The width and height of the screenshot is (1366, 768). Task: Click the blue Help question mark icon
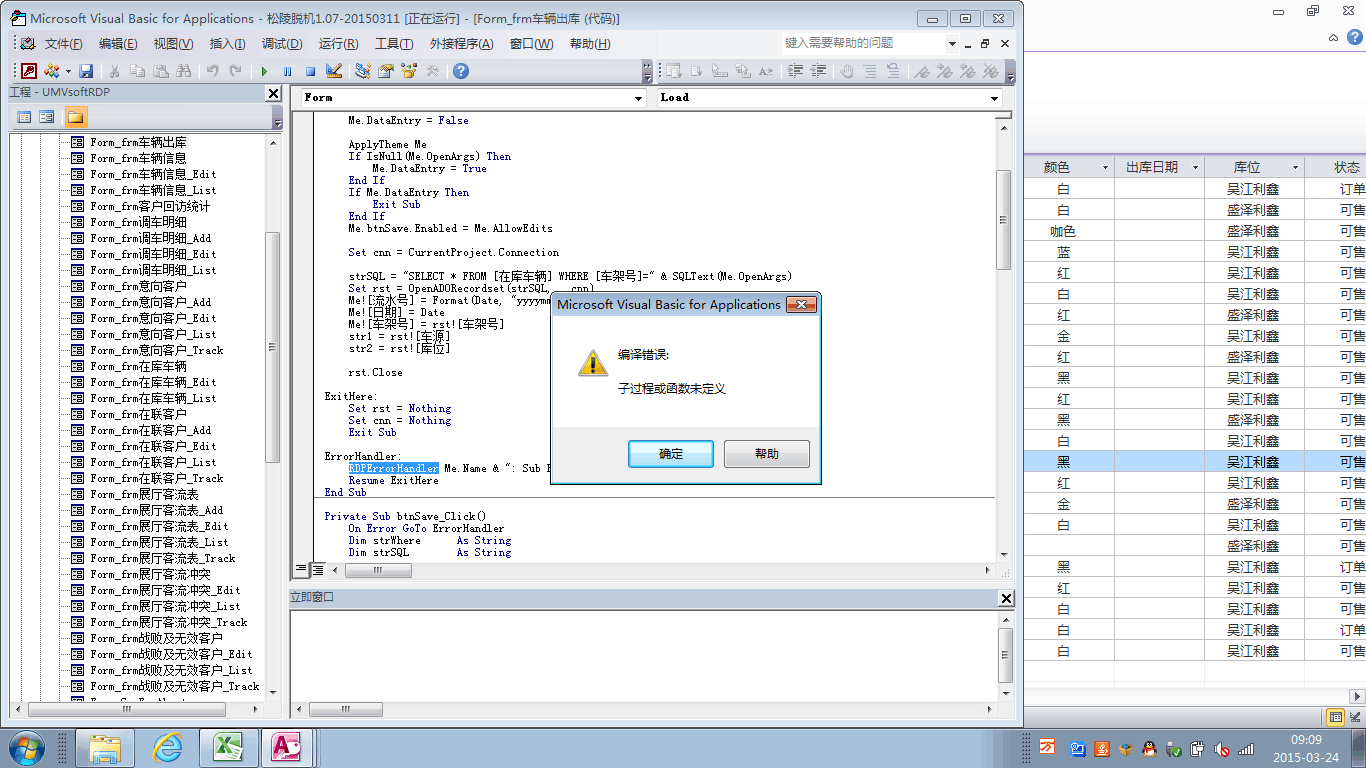(x=460, y=71)
